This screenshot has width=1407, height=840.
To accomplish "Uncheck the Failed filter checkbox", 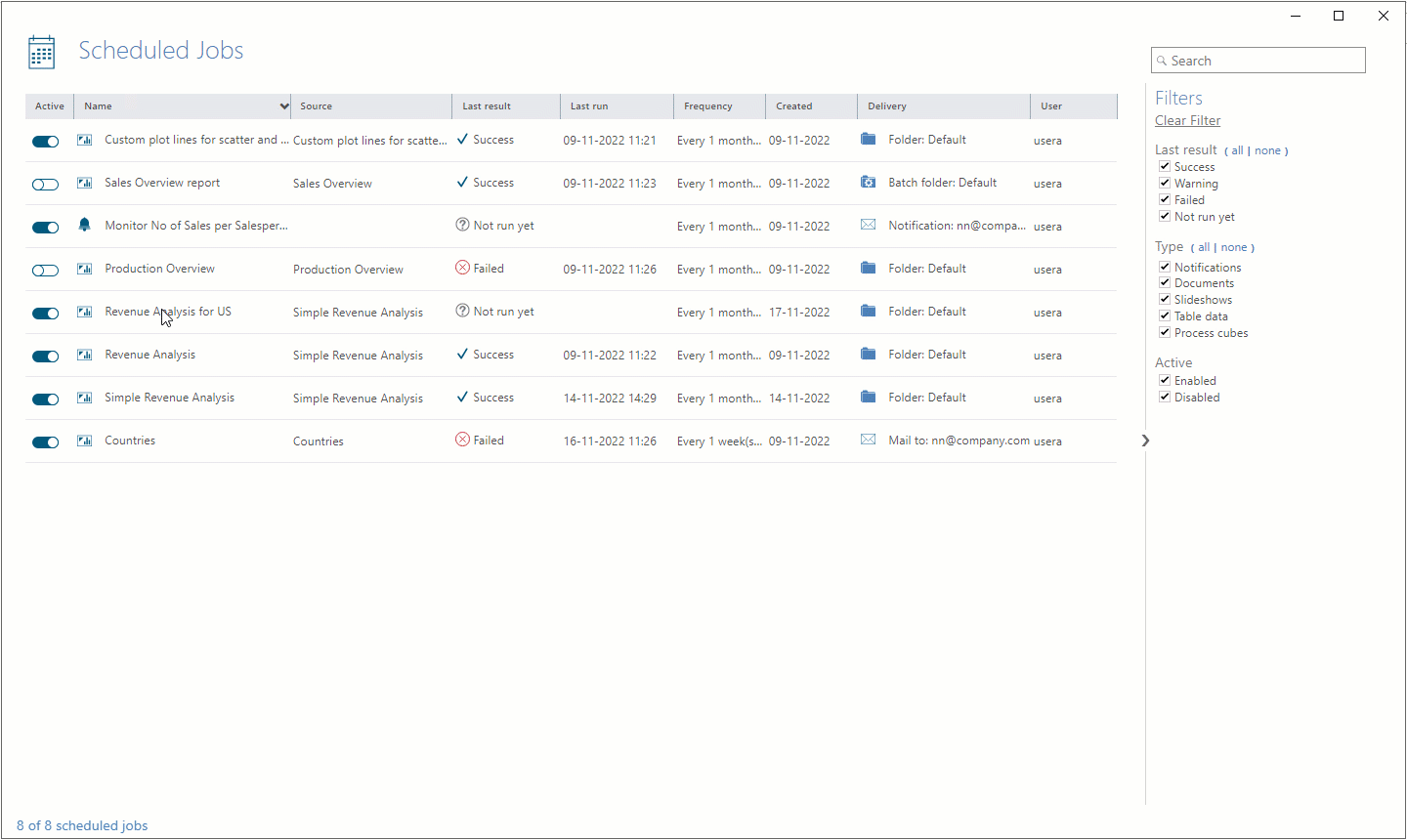I will pos(1165,199).
